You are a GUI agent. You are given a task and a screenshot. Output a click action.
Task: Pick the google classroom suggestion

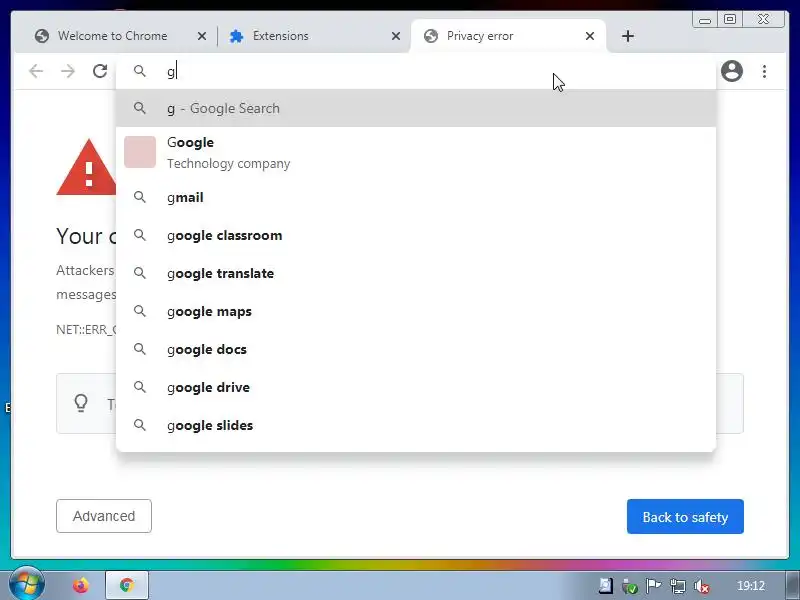(x=416, y=235)
